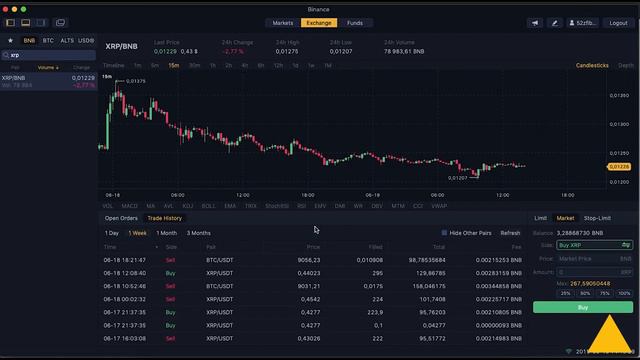Screen dimensions: 640x360
Task: Click the green Buy button
Action: pos(583,307)
